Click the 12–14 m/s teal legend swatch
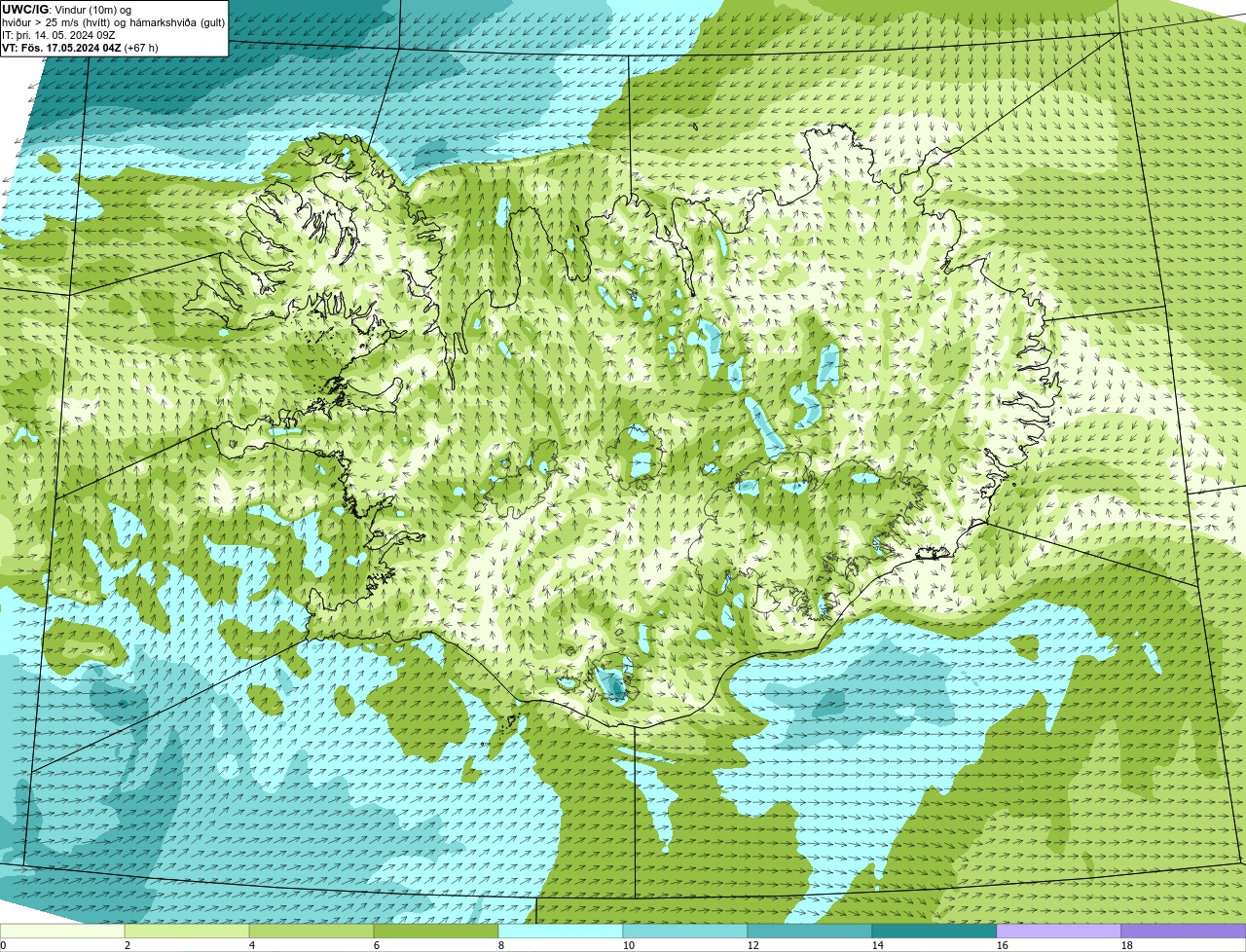1246x952 pixels. point(810,932)
